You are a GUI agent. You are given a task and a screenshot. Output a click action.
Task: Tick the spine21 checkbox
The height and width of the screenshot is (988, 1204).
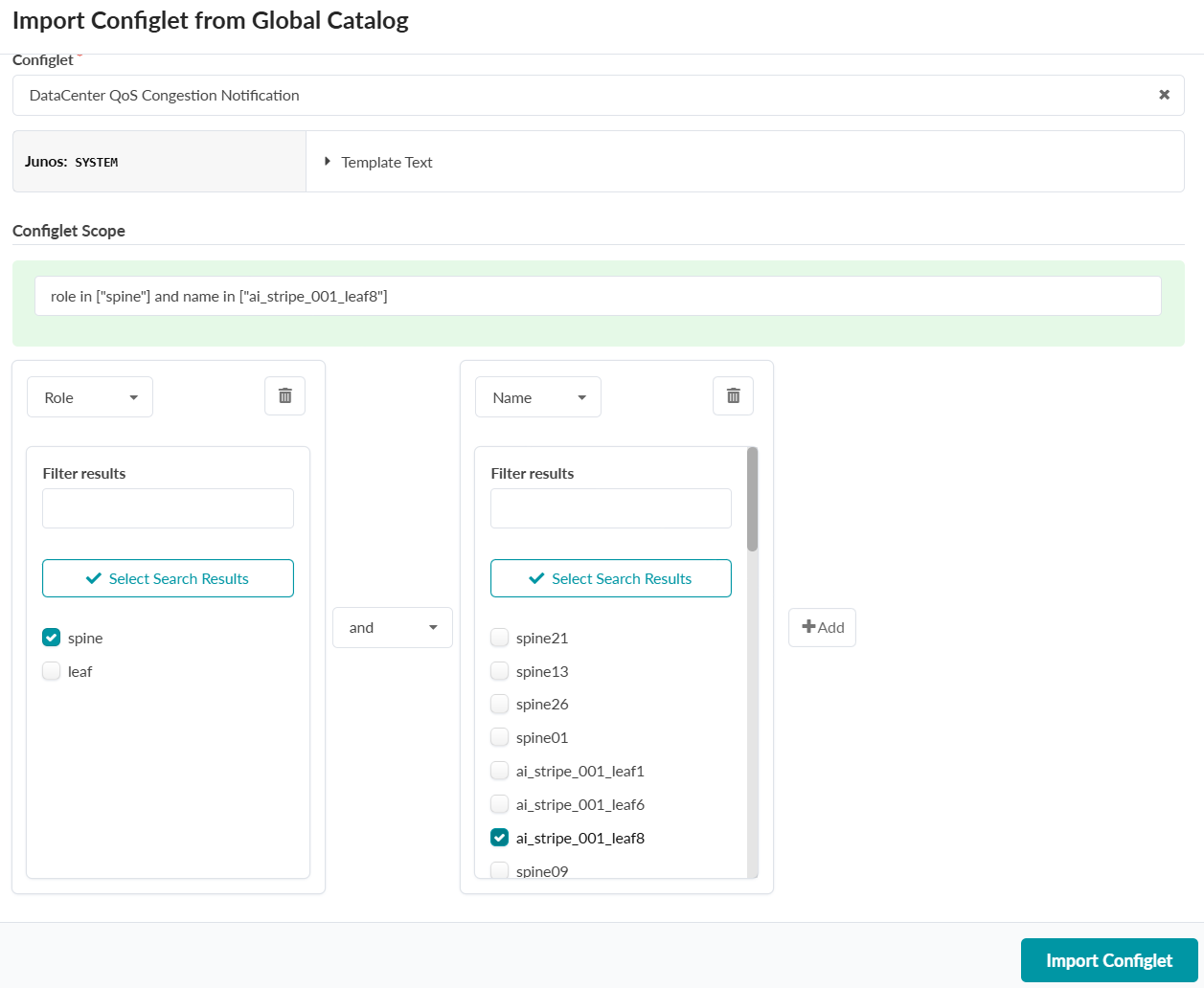(500, 638)
